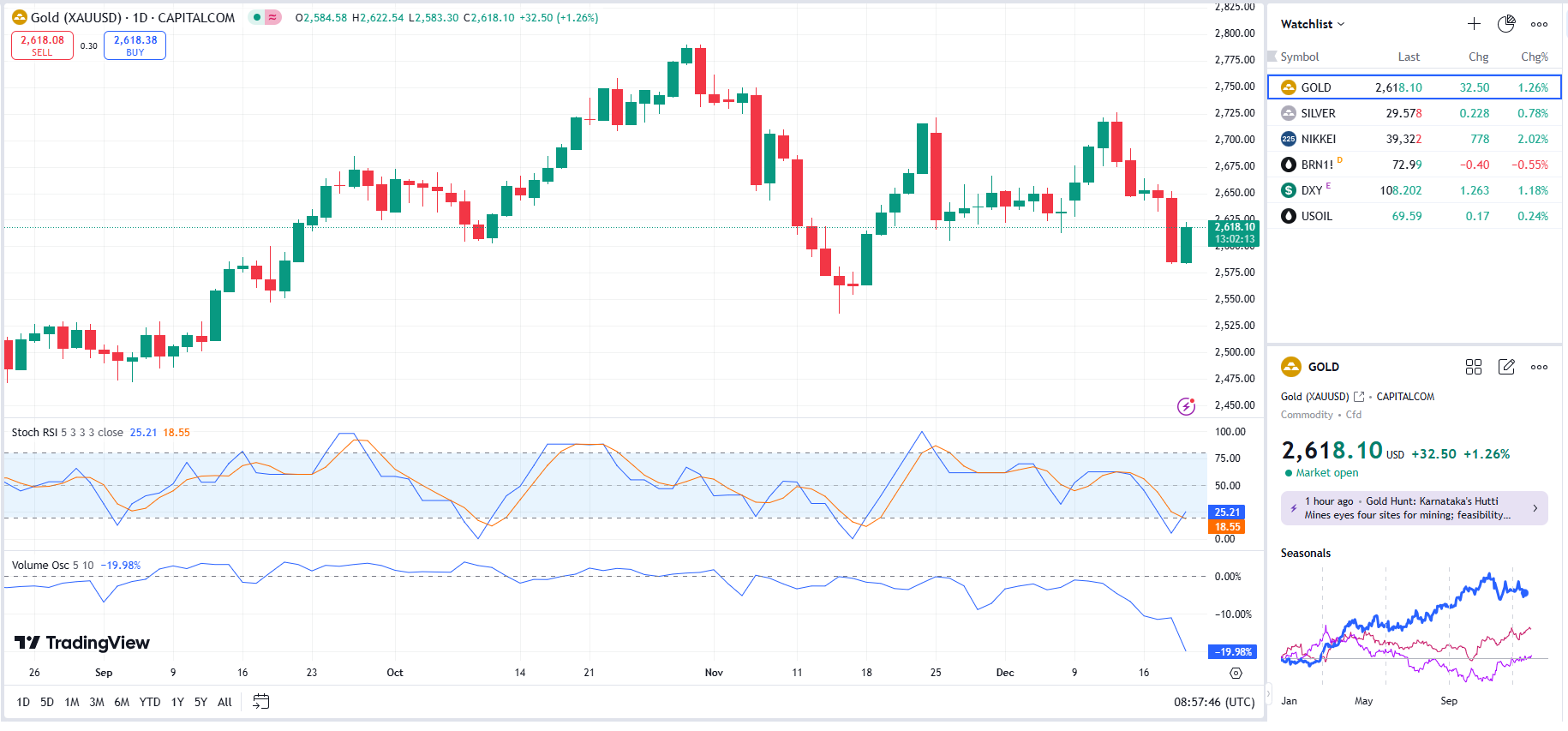Viewport: 1568px width, 731px height.
Task: Toggle the green market status indicator pill
Action: [x=265, y=17]
